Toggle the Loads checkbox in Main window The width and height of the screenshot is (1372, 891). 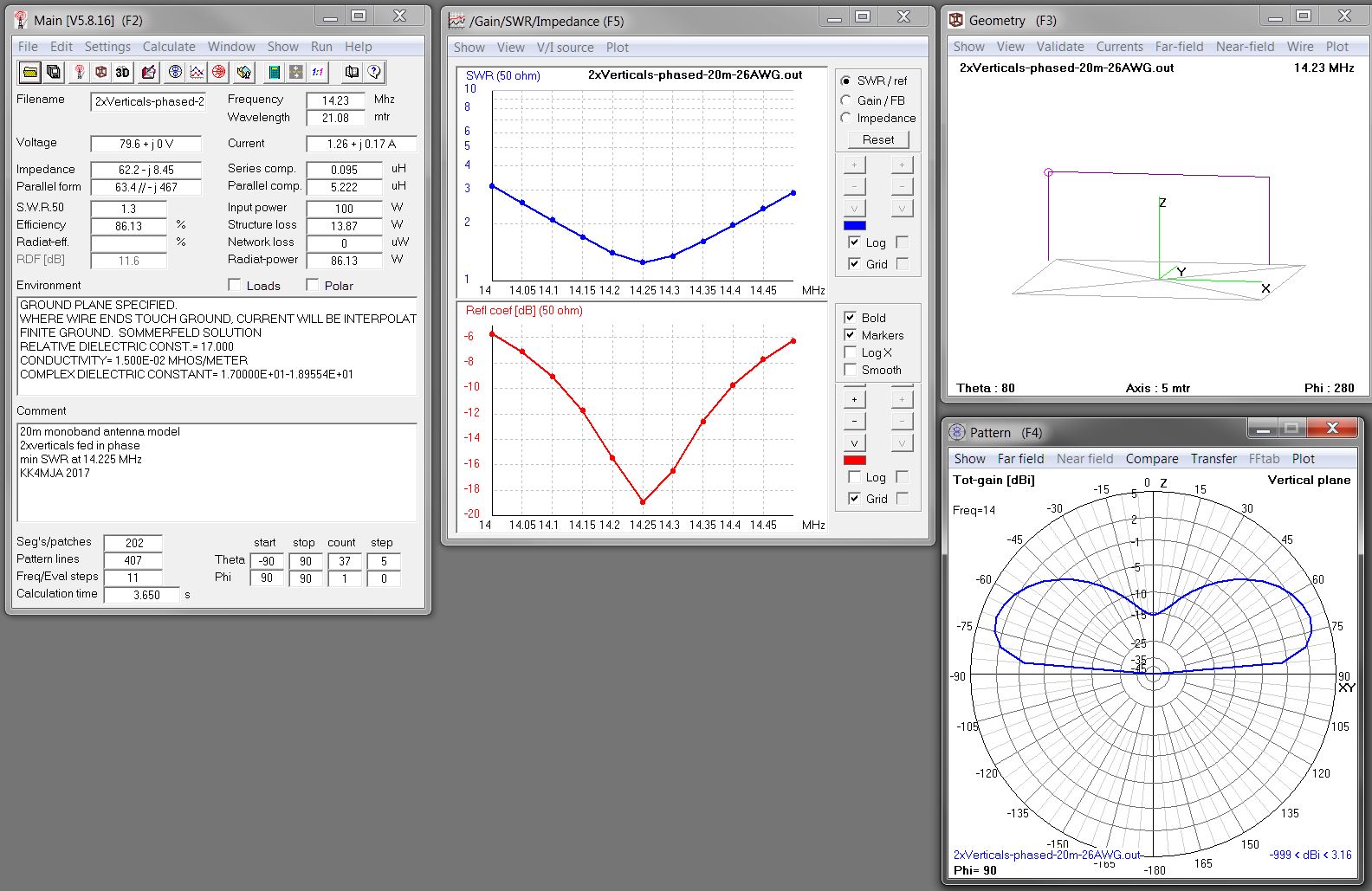tap(234, 285)
